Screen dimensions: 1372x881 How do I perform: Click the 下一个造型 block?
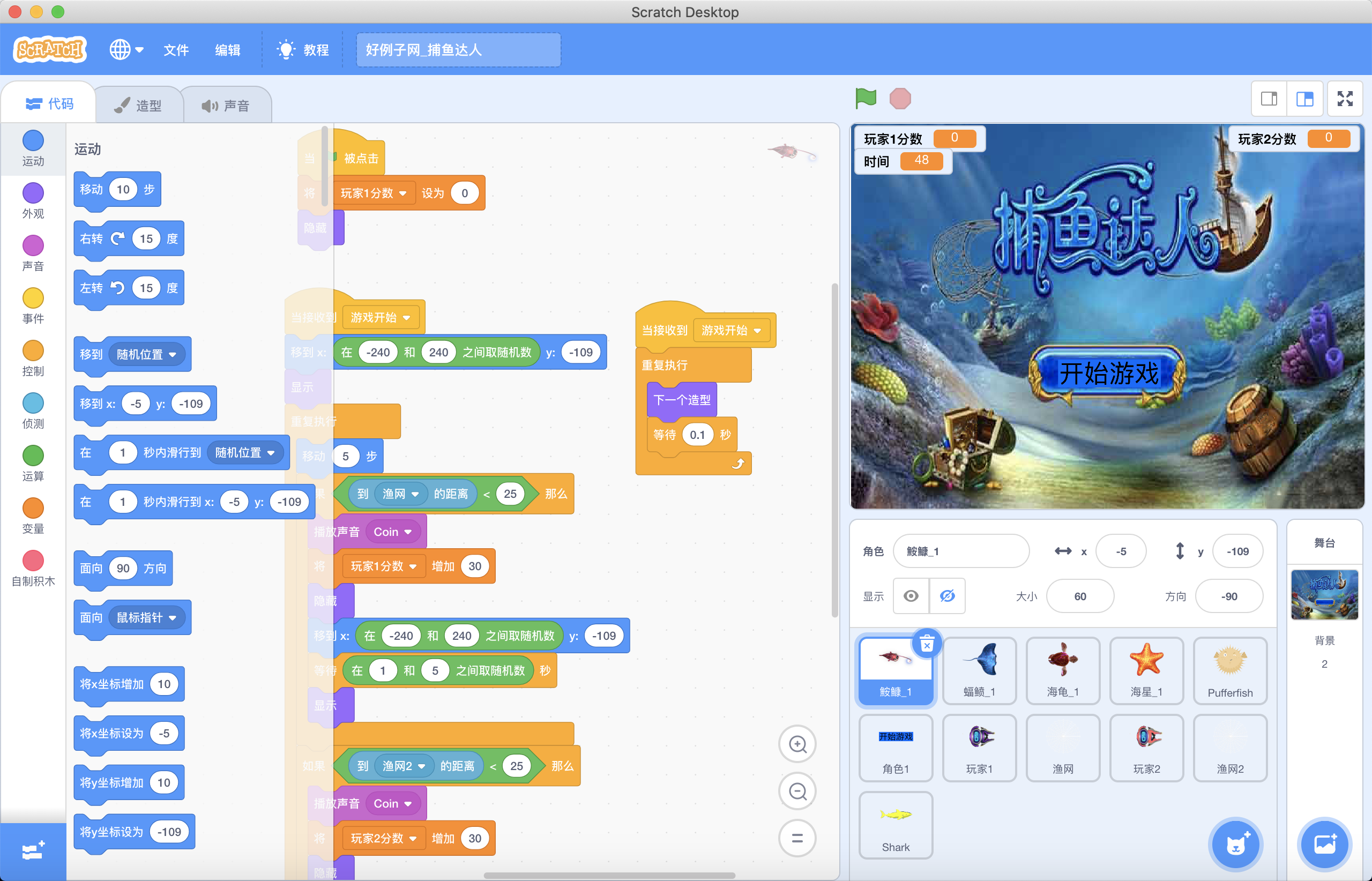(681, 399)
